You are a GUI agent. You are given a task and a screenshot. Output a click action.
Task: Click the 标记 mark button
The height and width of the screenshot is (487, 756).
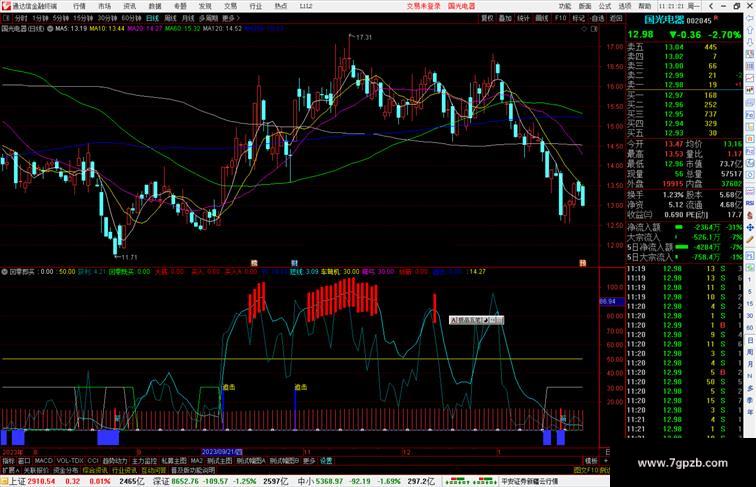578,18
